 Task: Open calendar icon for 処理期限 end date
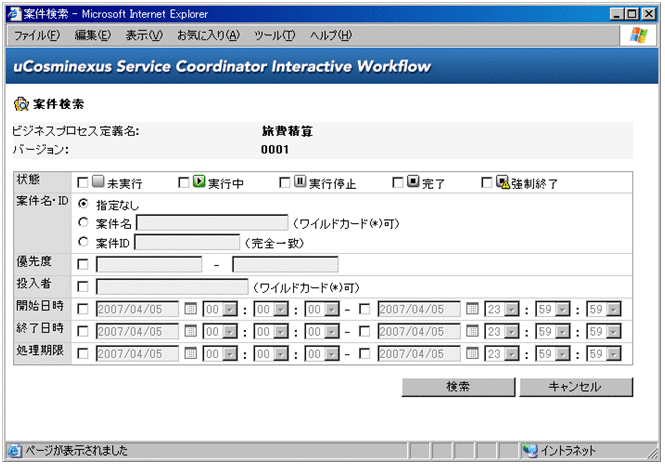click(472, 353)
